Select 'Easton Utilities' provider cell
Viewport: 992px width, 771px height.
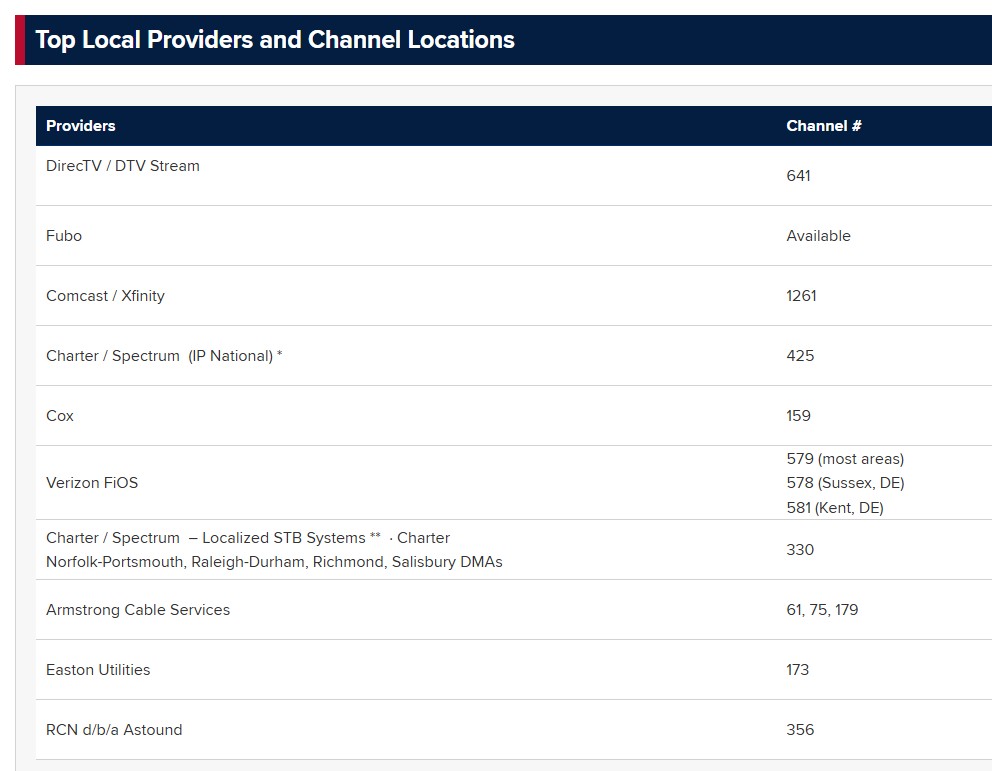click(98, 670)
